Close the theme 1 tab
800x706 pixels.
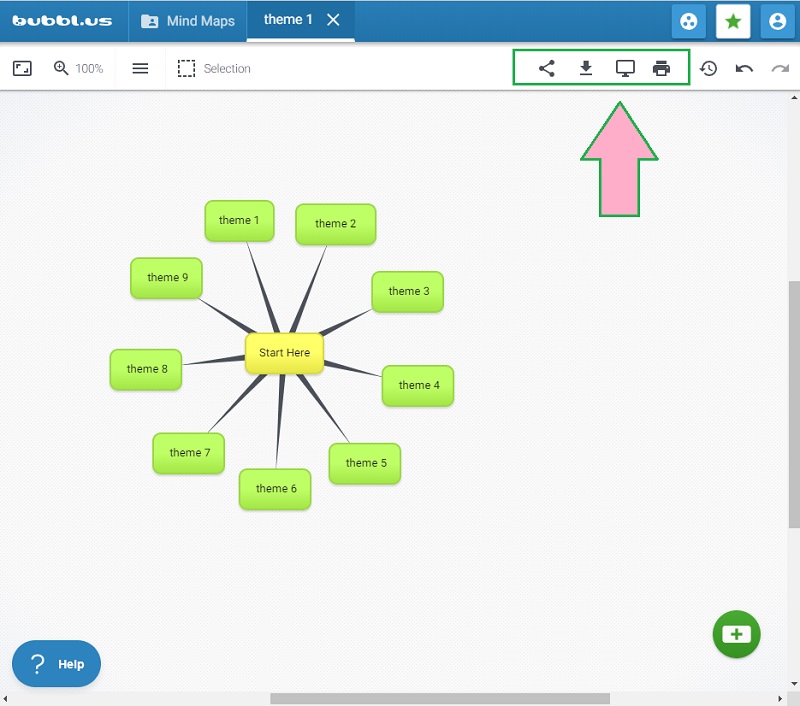(333, 20)
